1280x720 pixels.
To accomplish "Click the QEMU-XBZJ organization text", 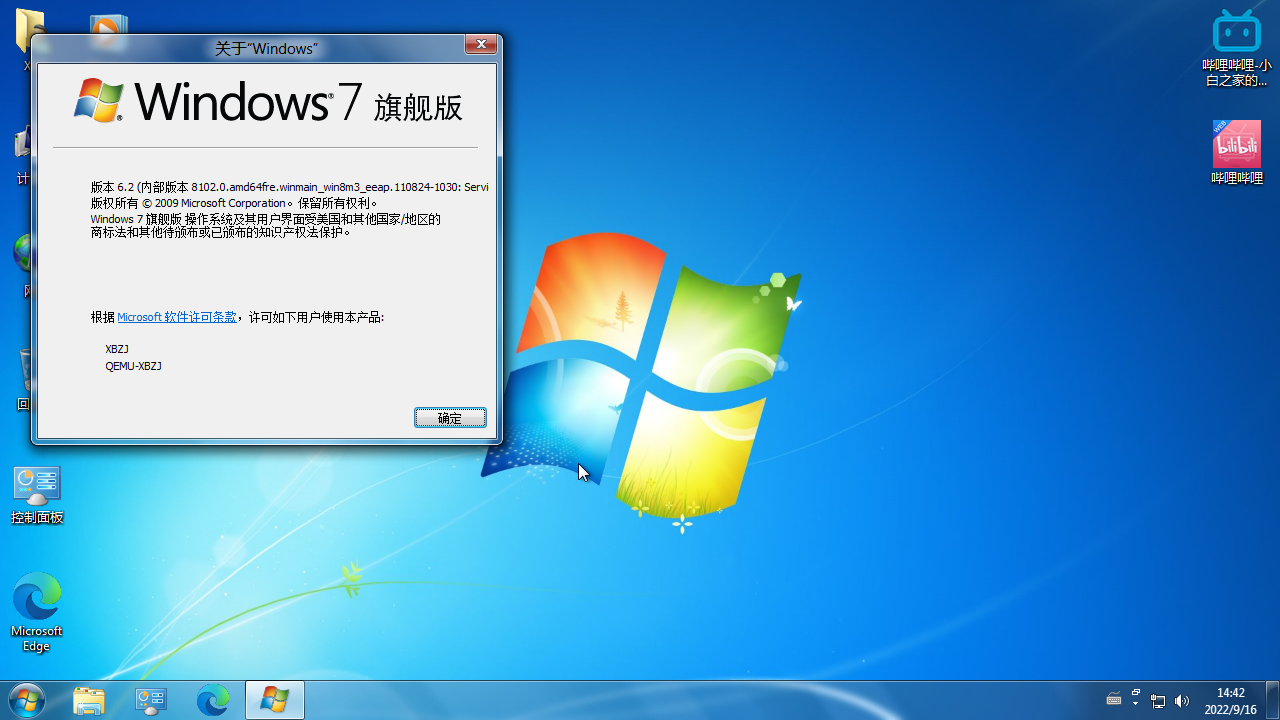I will click(x=133, y=366).
